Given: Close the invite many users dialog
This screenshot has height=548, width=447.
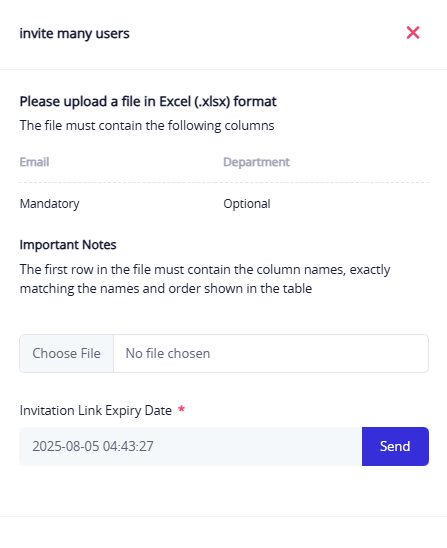Looking at the screenshot, I should coord(413,33).
